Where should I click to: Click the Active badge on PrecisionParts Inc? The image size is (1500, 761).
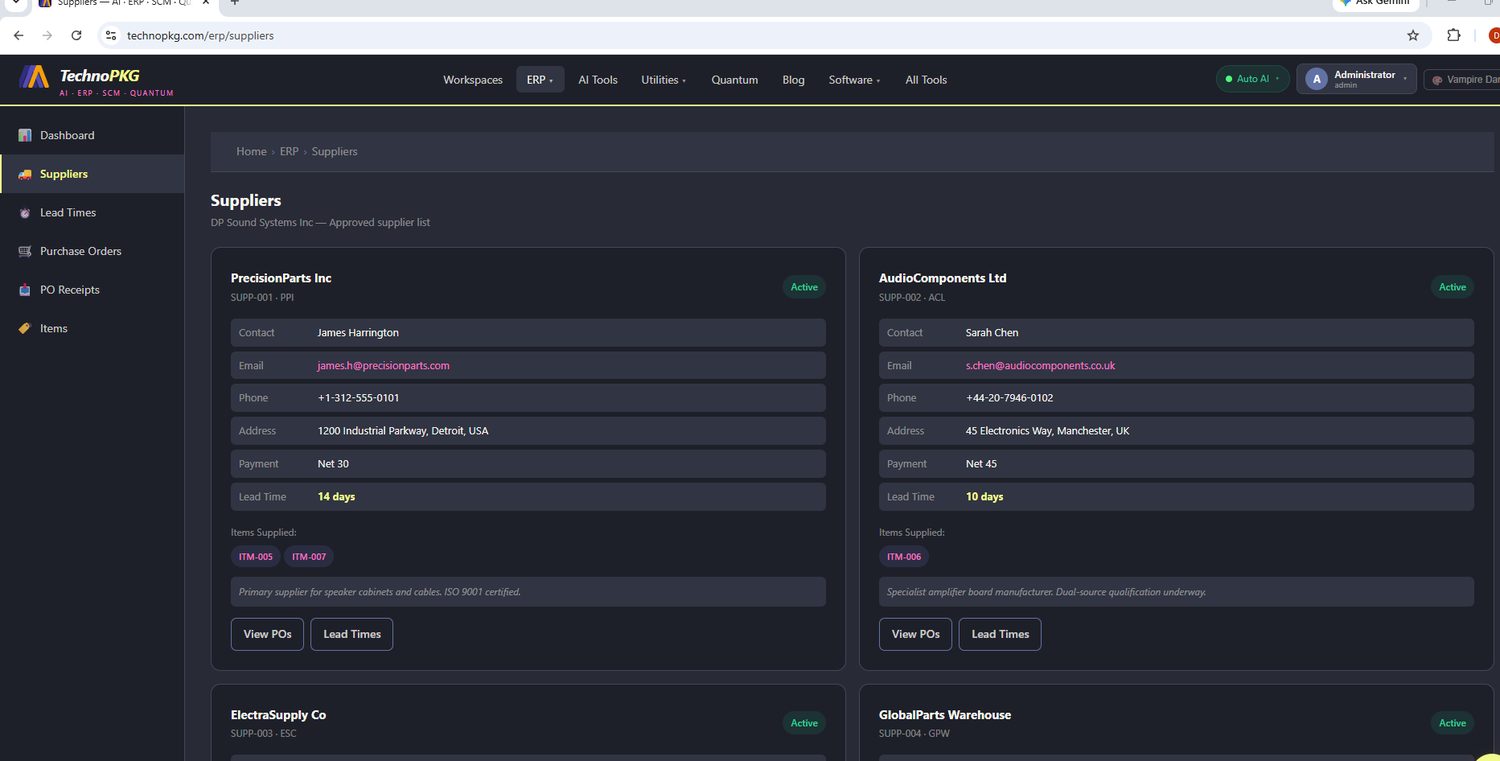coord(804,287)
